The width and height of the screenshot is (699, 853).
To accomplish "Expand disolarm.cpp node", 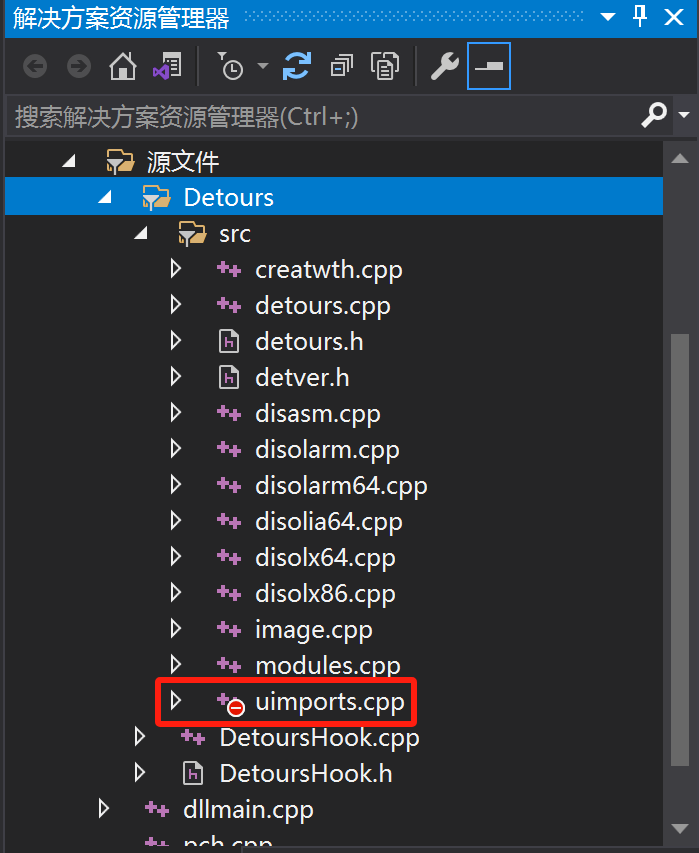I will click(176, 448).
